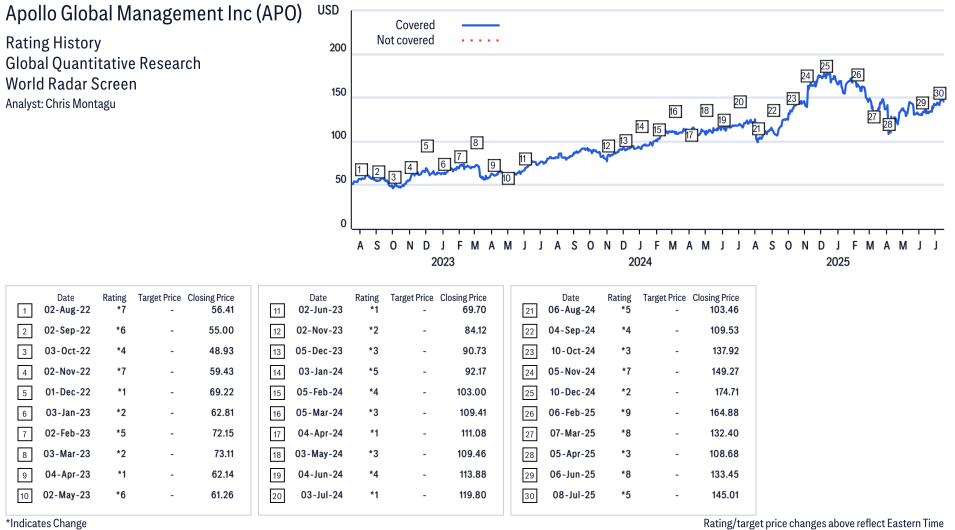Click date 02-May-23 cell
Screen dimensions: 955x530
point(66,495)
